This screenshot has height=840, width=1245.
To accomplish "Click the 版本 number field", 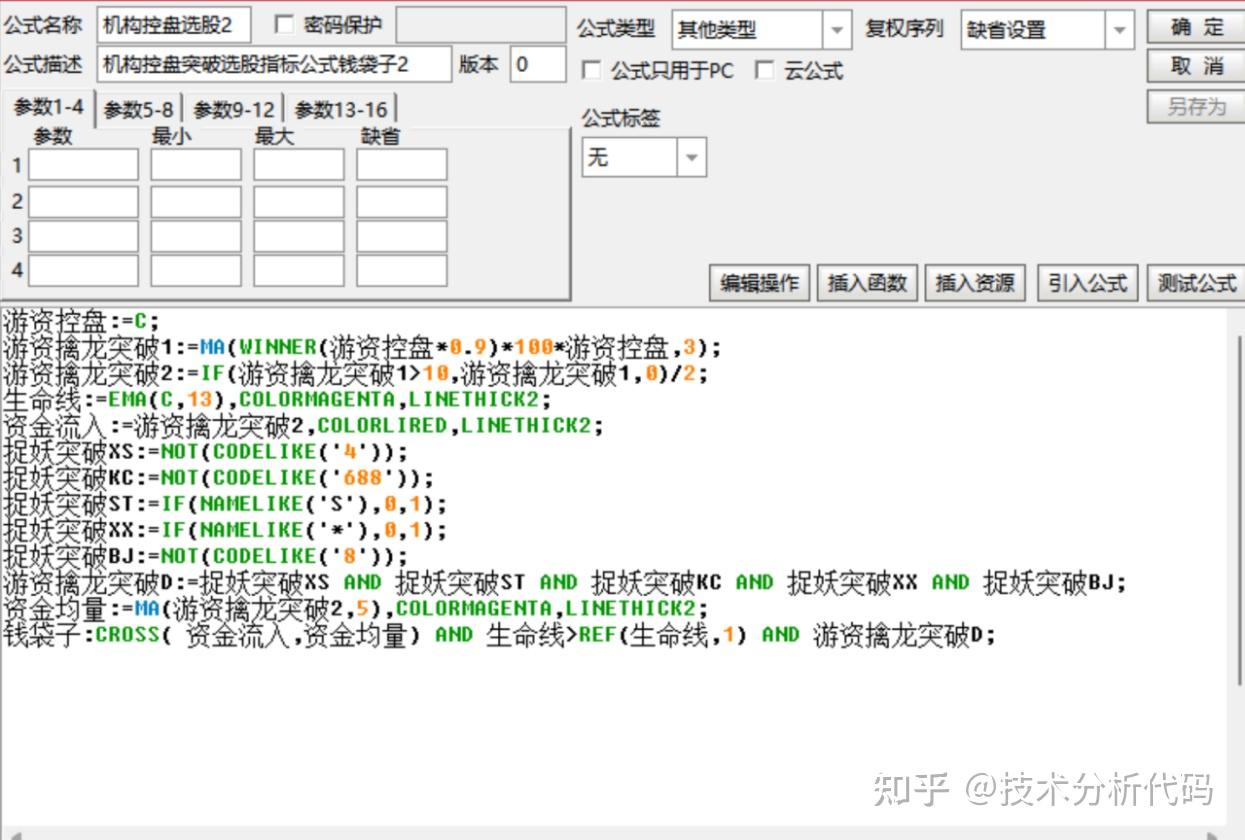I will (x=538, y=65).
